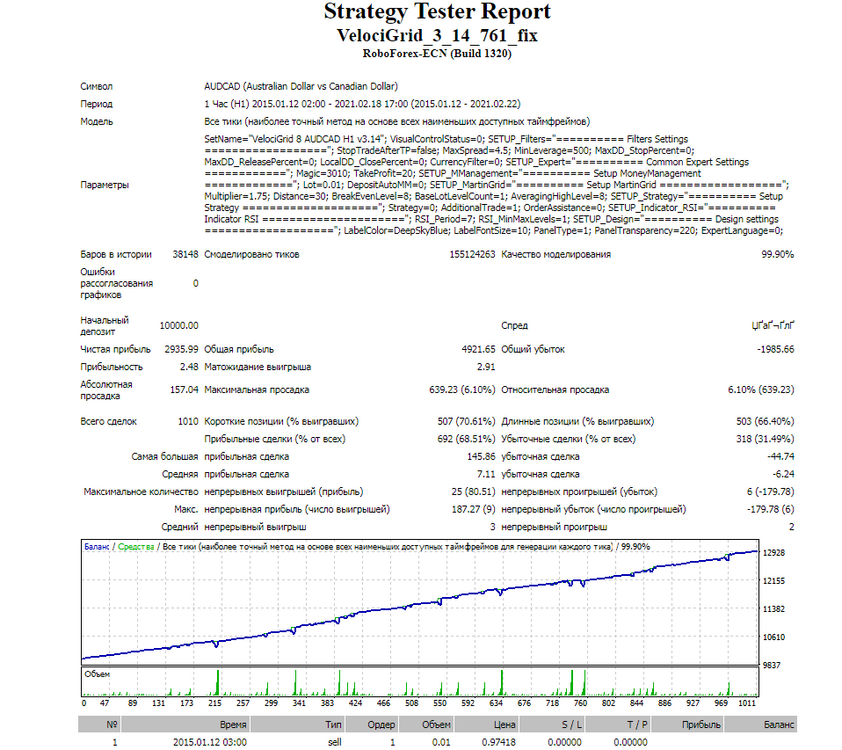This screenshot has height=750, width=842.
Task: Select the largest loss trade '-44.74'
Action: click(781, 457)
